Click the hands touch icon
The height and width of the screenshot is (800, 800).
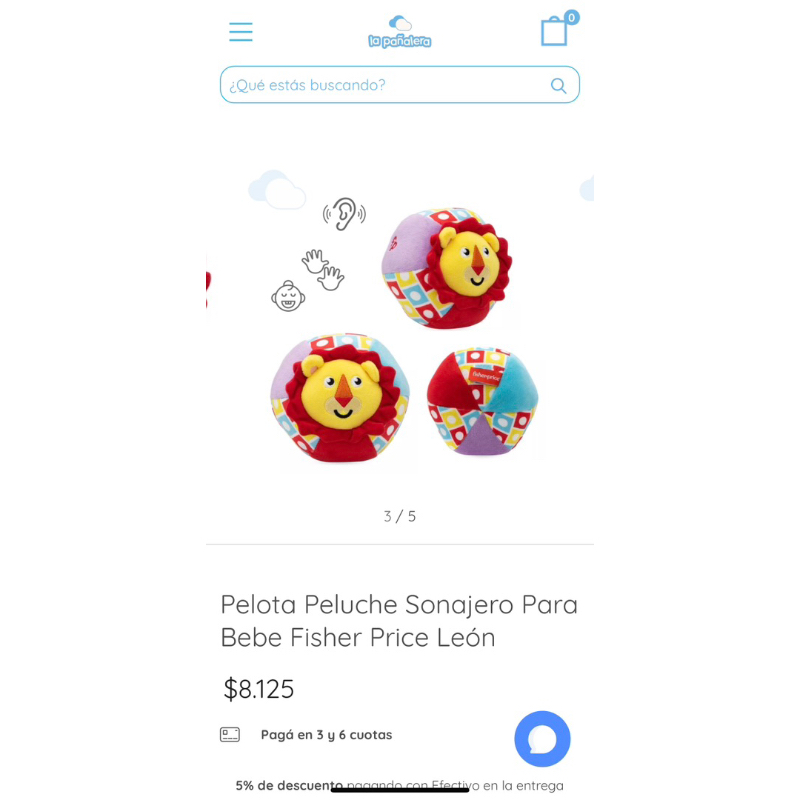coord(322,269)
